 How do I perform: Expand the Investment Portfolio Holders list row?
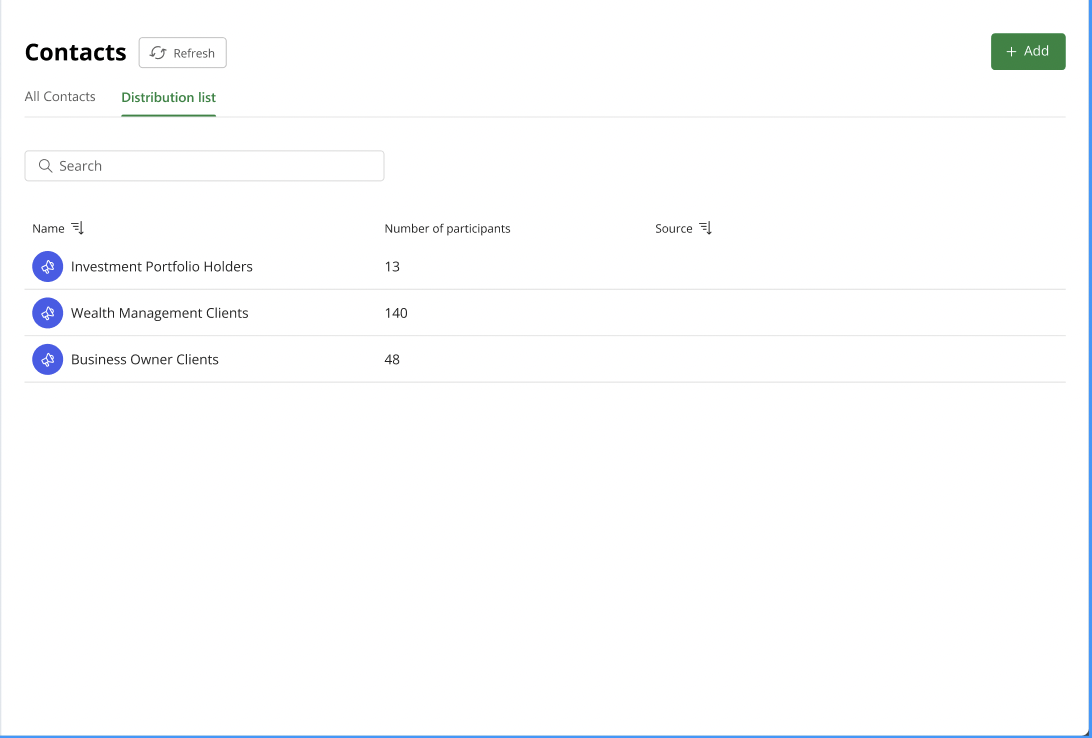pos(160,266)
